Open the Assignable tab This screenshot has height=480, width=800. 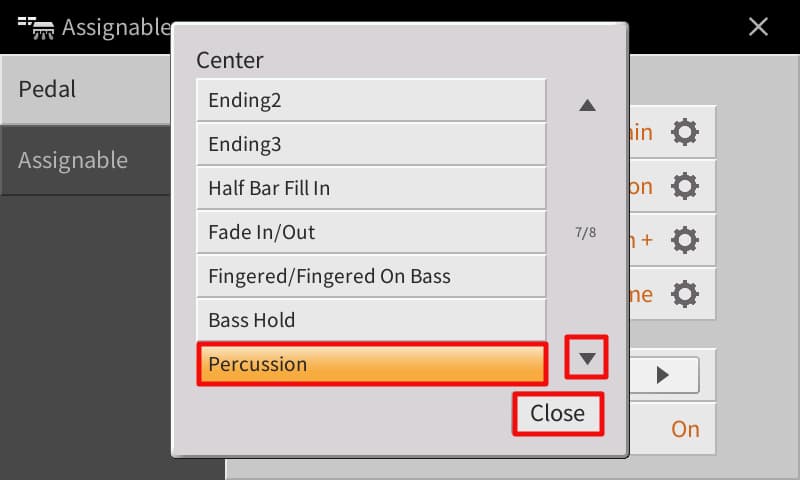pyautogui.click(x=85, y=160)
